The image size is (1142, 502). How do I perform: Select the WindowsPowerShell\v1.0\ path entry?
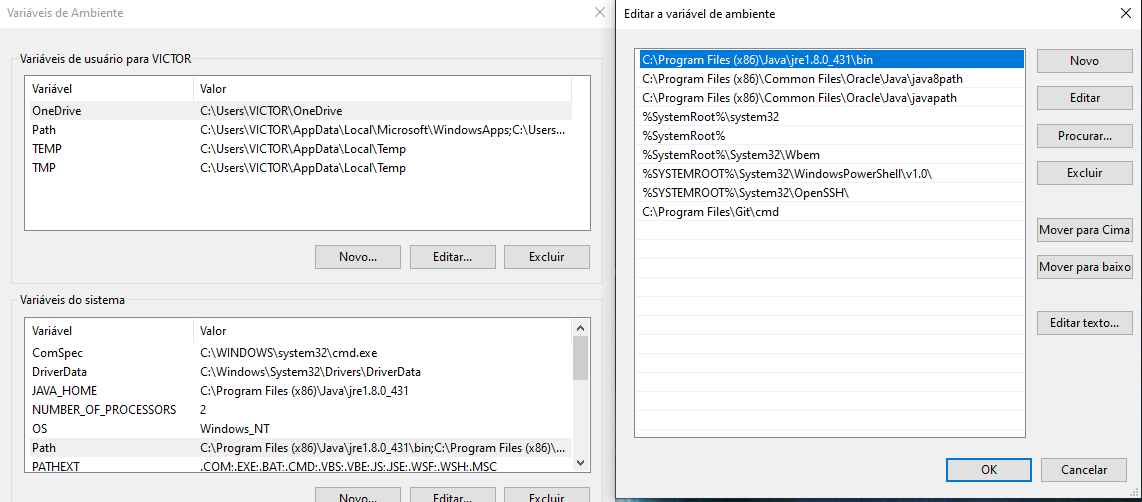[x=831, y=173]
